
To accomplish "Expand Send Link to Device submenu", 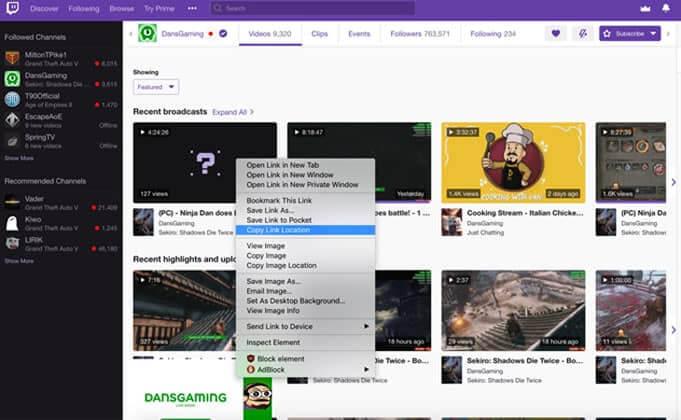I will (306, 326).
